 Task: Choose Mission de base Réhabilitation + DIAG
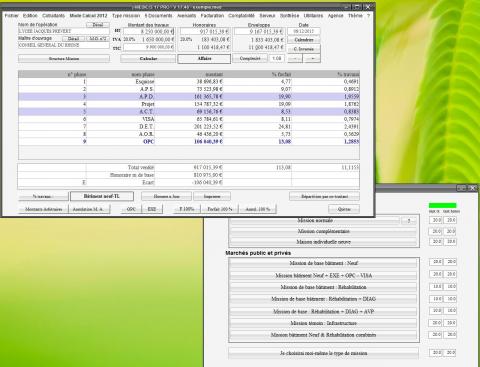click(x=324, y=299)
